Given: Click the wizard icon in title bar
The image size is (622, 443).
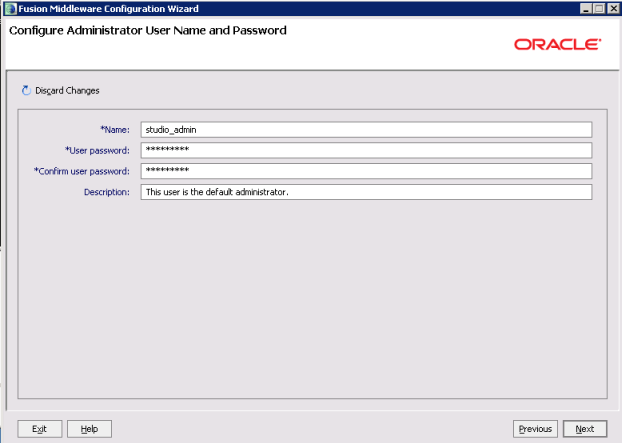Looking at the screenshot, I should point(10,9).
